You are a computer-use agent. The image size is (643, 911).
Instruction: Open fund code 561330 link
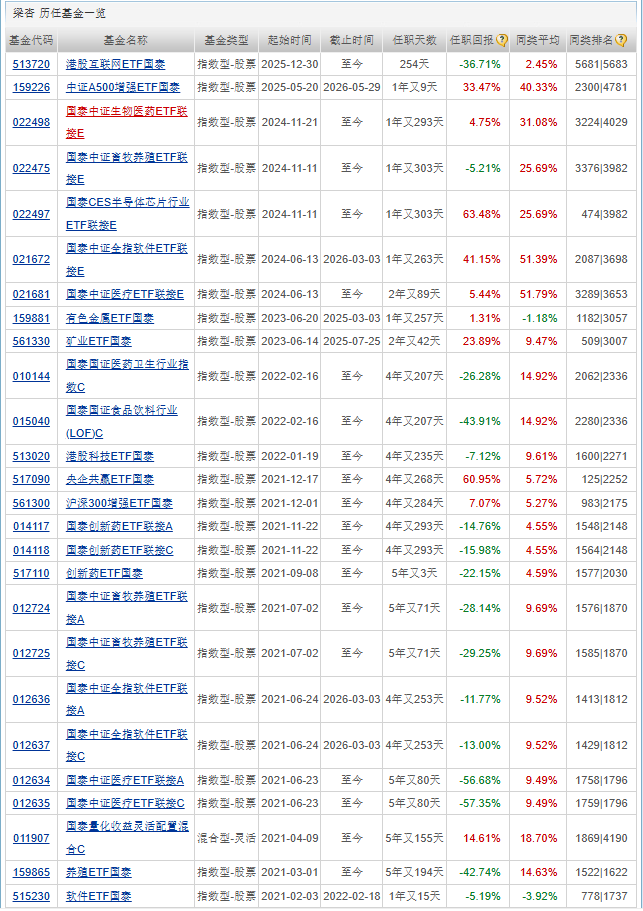point(31,342)
